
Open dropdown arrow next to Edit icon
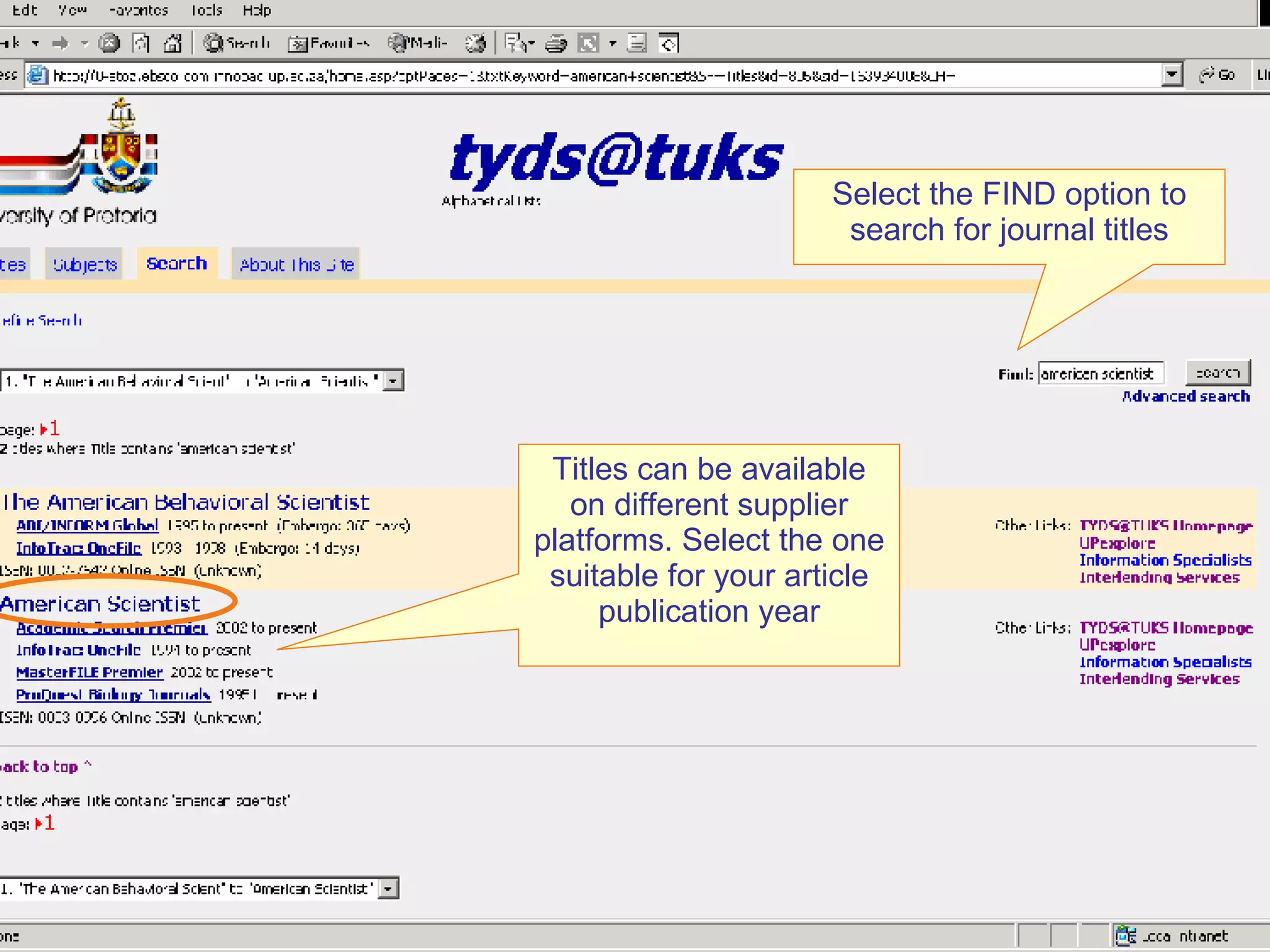(x=613, y=43)
